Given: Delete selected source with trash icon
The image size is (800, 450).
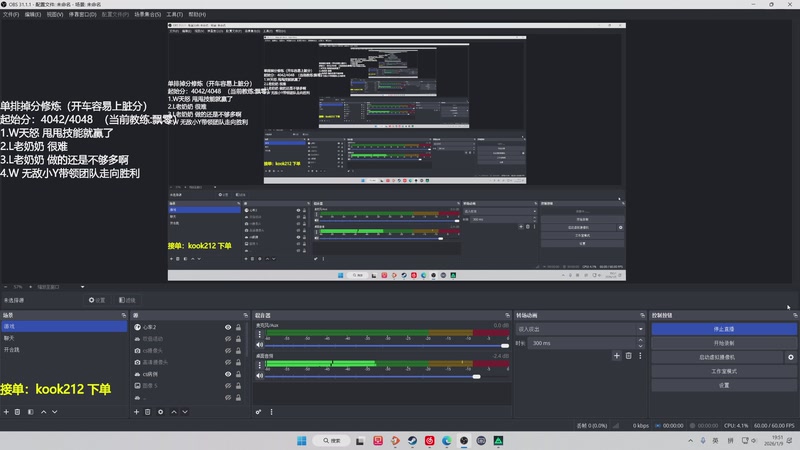Looking at the screenshot, I should pos(147,412).
